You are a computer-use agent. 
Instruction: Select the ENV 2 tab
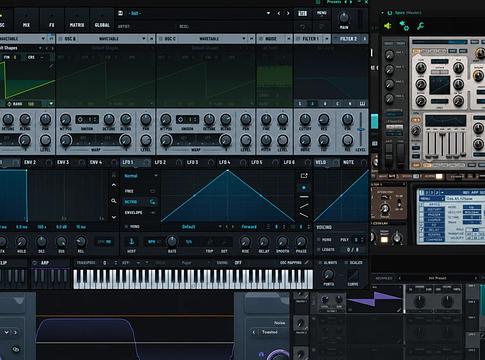[30, 162]
